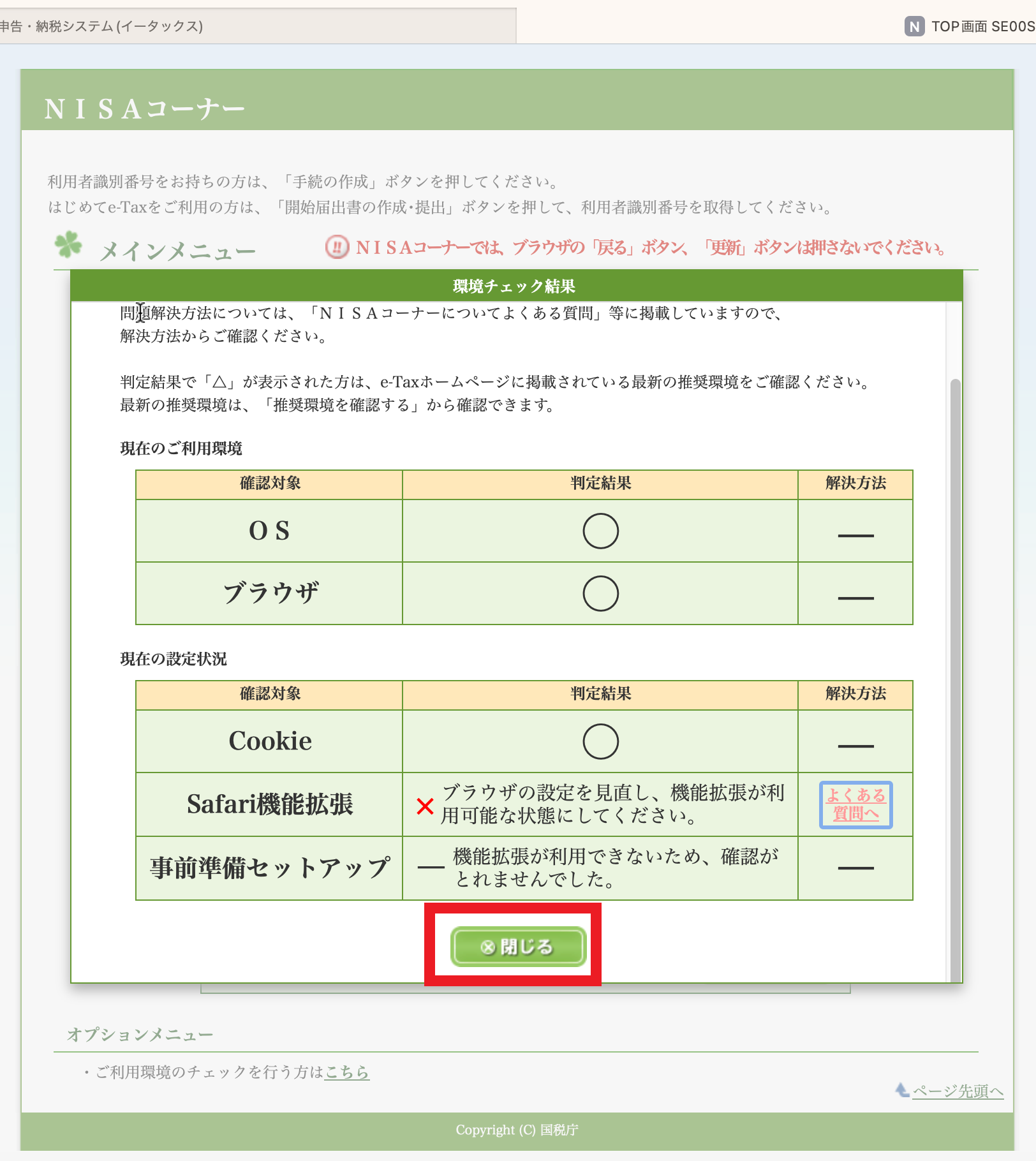
Task: Click the N icon beside TOP画面 SE00S
Action: tap(915, 27)
